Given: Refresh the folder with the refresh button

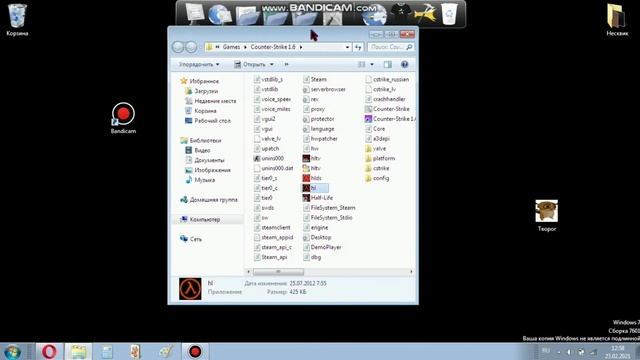Looking at the screenshot, I should pyautogui.click(x=358, y=47).
